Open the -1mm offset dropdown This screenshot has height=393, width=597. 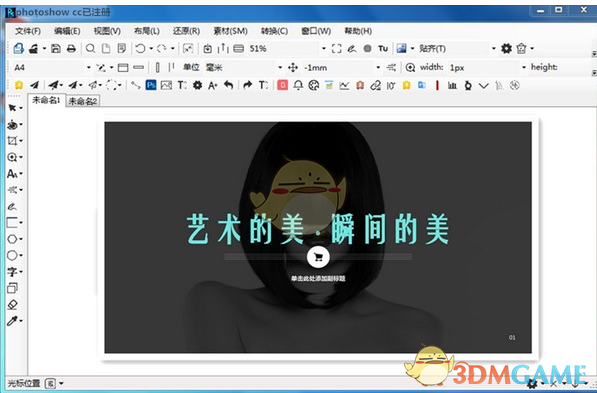click(x=378, y=67)
